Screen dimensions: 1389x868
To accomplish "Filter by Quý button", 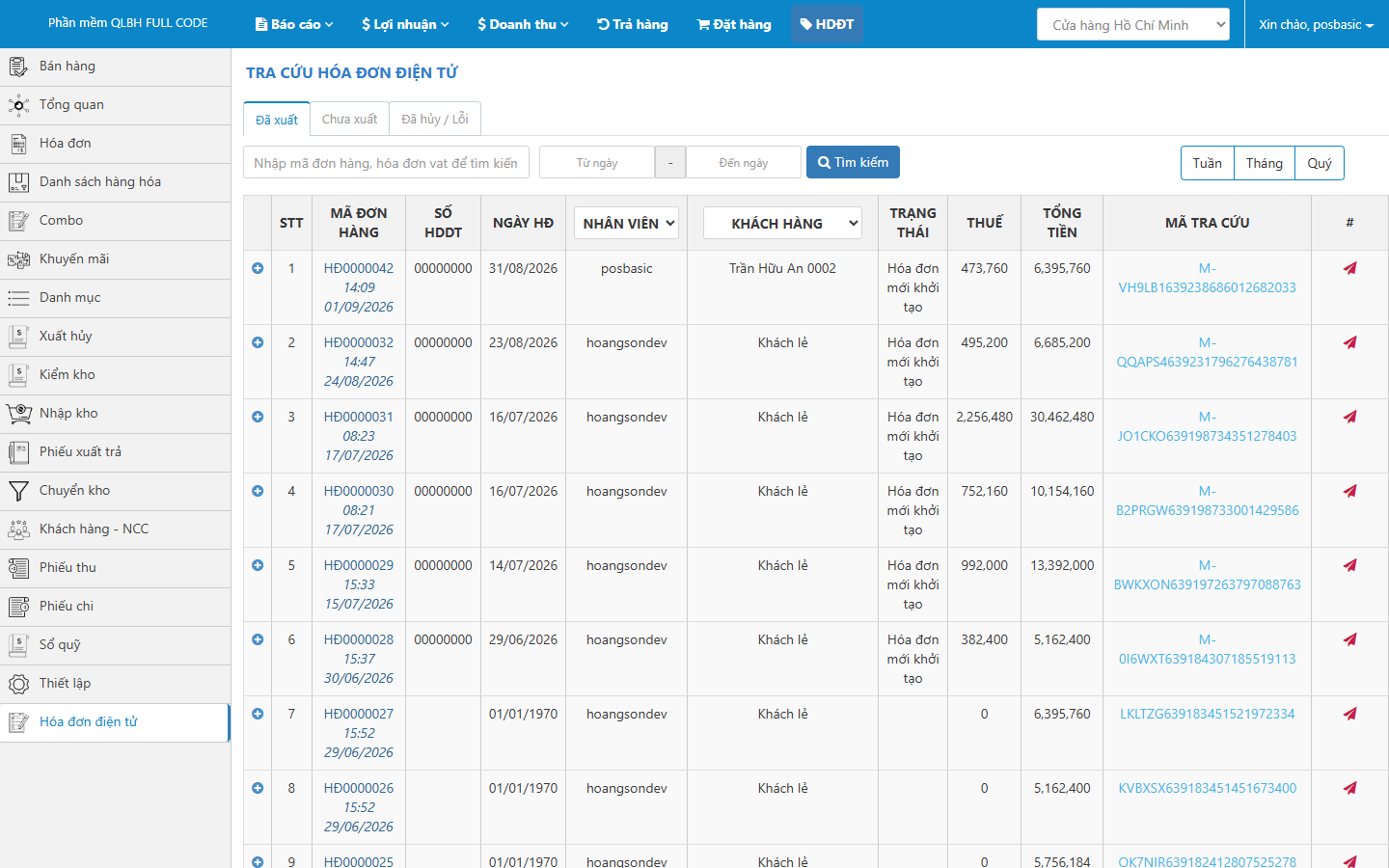I will coord(1320,163).
